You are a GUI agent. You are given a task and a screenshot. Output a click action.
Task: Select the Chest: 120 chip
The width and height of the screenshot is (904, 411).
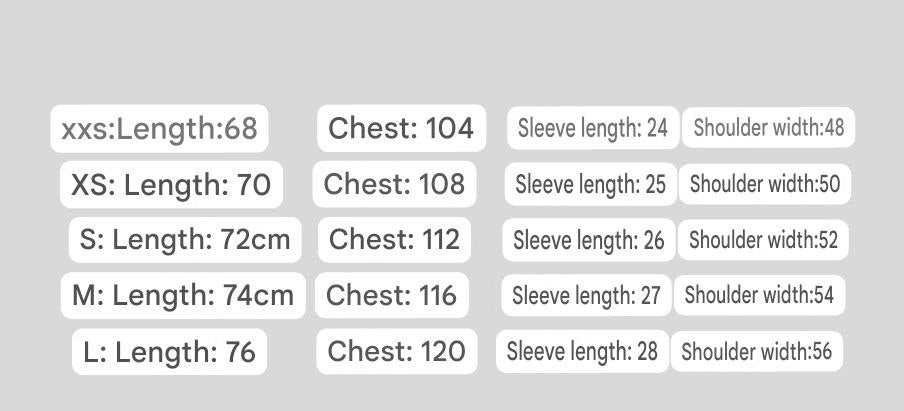click(x=396, y=352)
